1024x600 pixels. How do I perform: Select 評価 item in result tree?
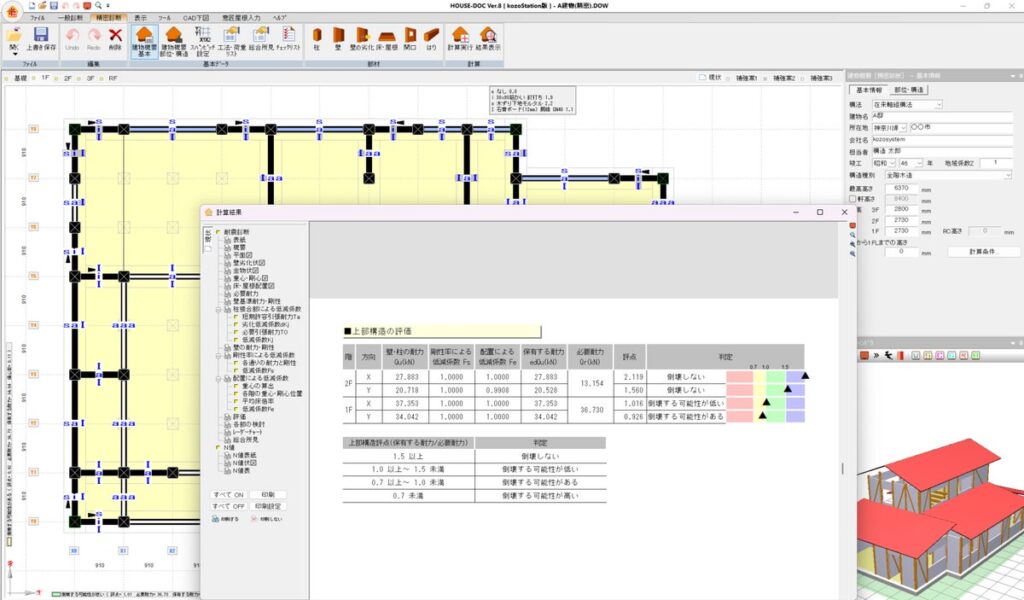(x=240, y=417)
